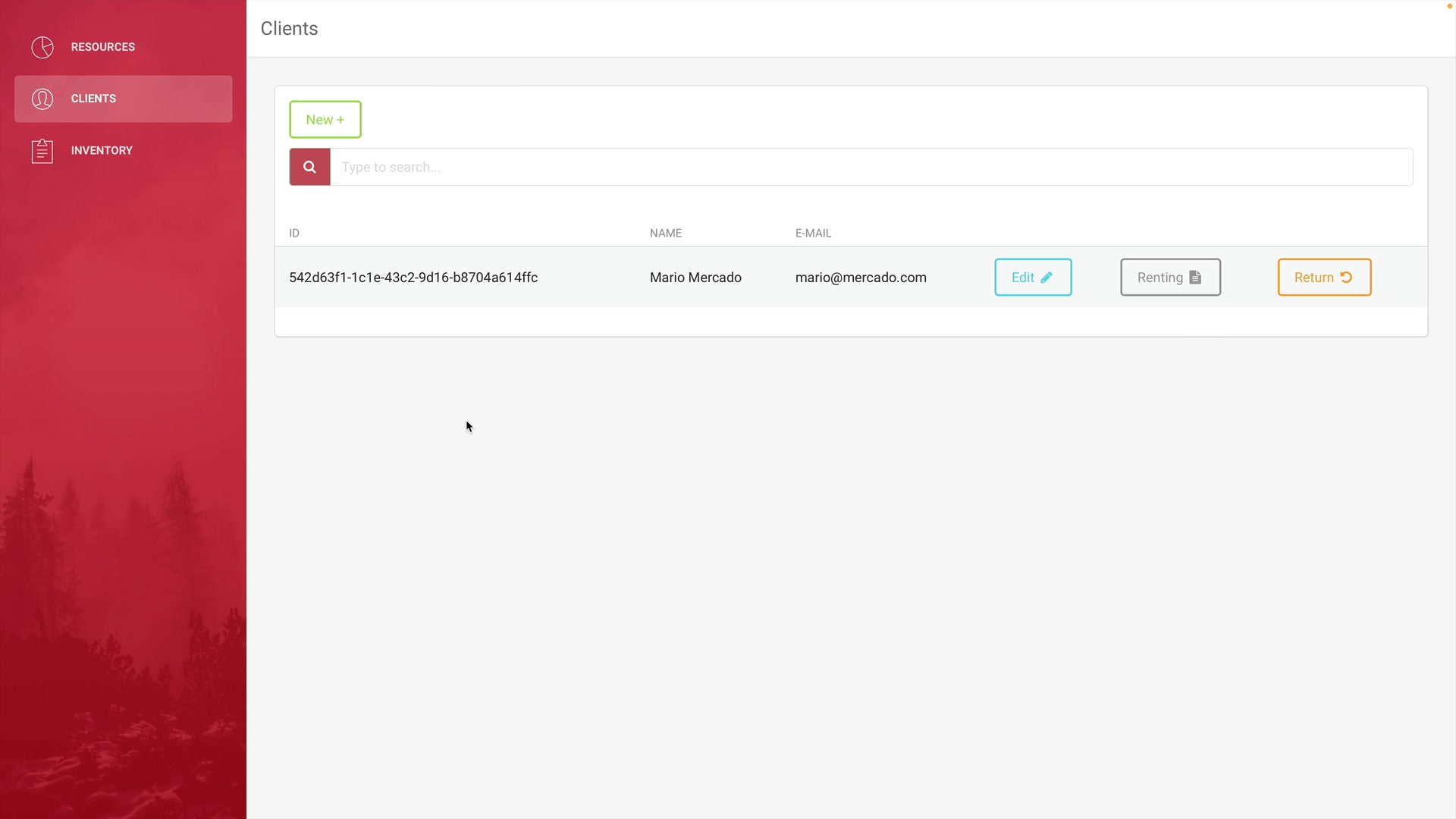
Task: Click the mario@mercado.com email cell
Action: click(860, 278)
